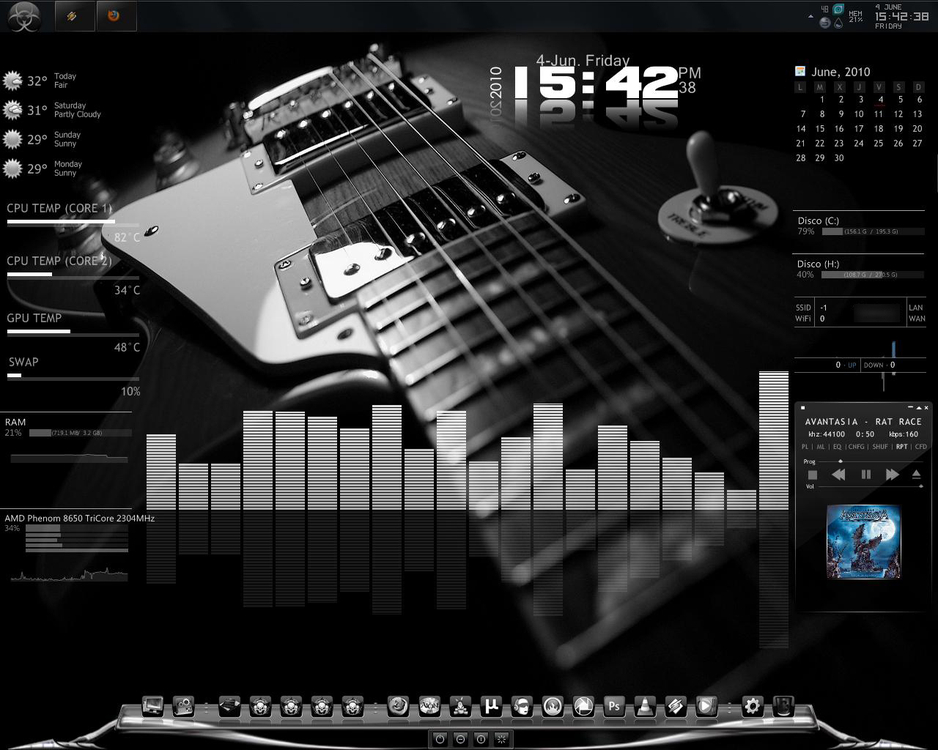938x750 pixels.
Task: Click the biohazard start button
Action: click(26, 17)
